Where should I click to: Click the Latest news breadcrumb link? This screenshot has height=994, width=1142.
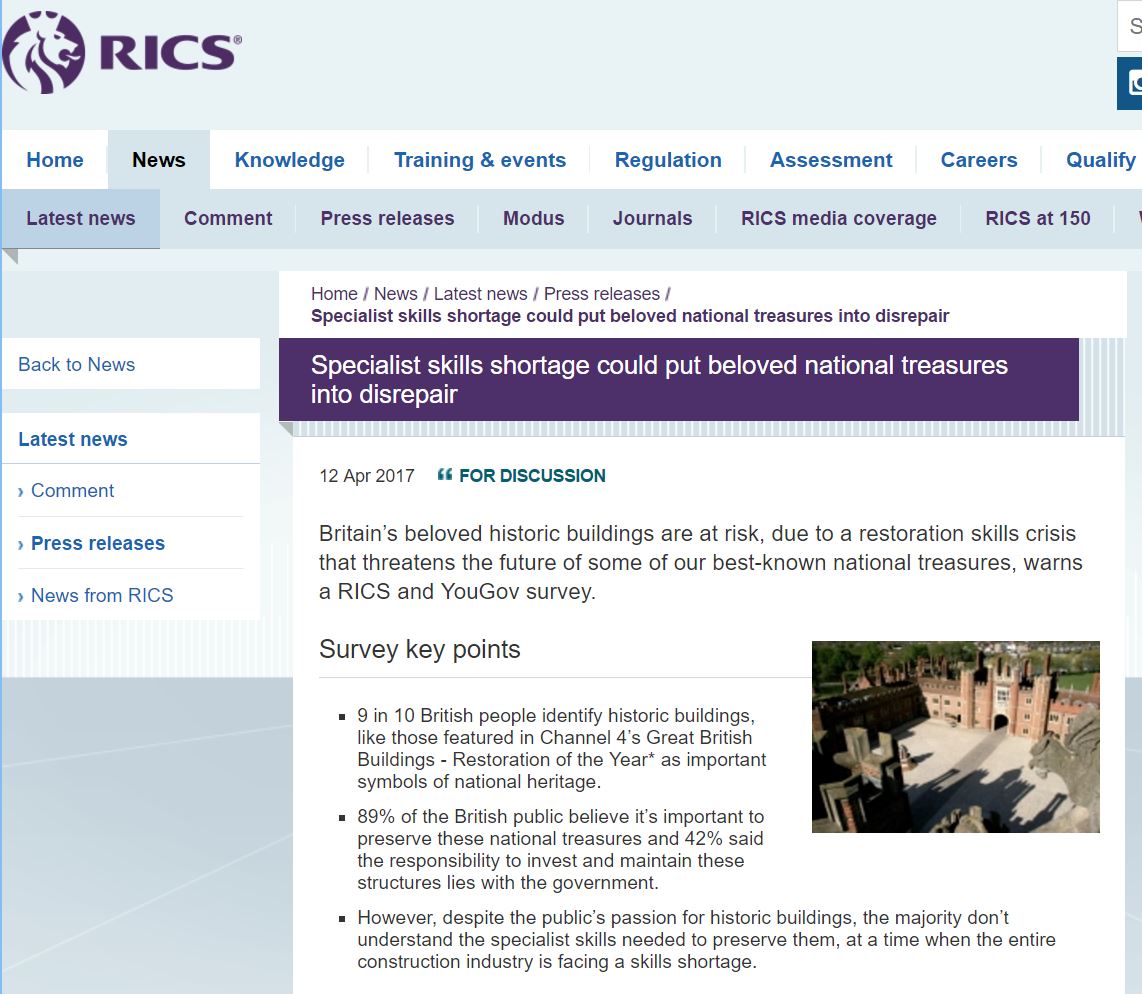[480, 293]
